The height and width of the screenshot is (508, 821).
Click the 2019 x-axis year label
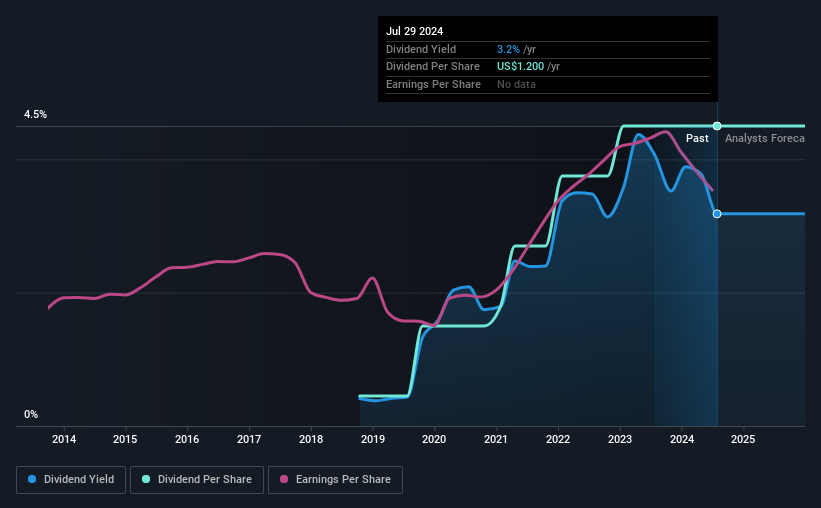pos(373,439)
